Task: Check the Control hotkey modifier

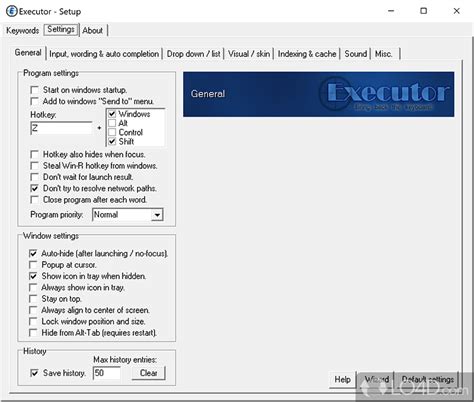Action: click(x=112, y=132)
